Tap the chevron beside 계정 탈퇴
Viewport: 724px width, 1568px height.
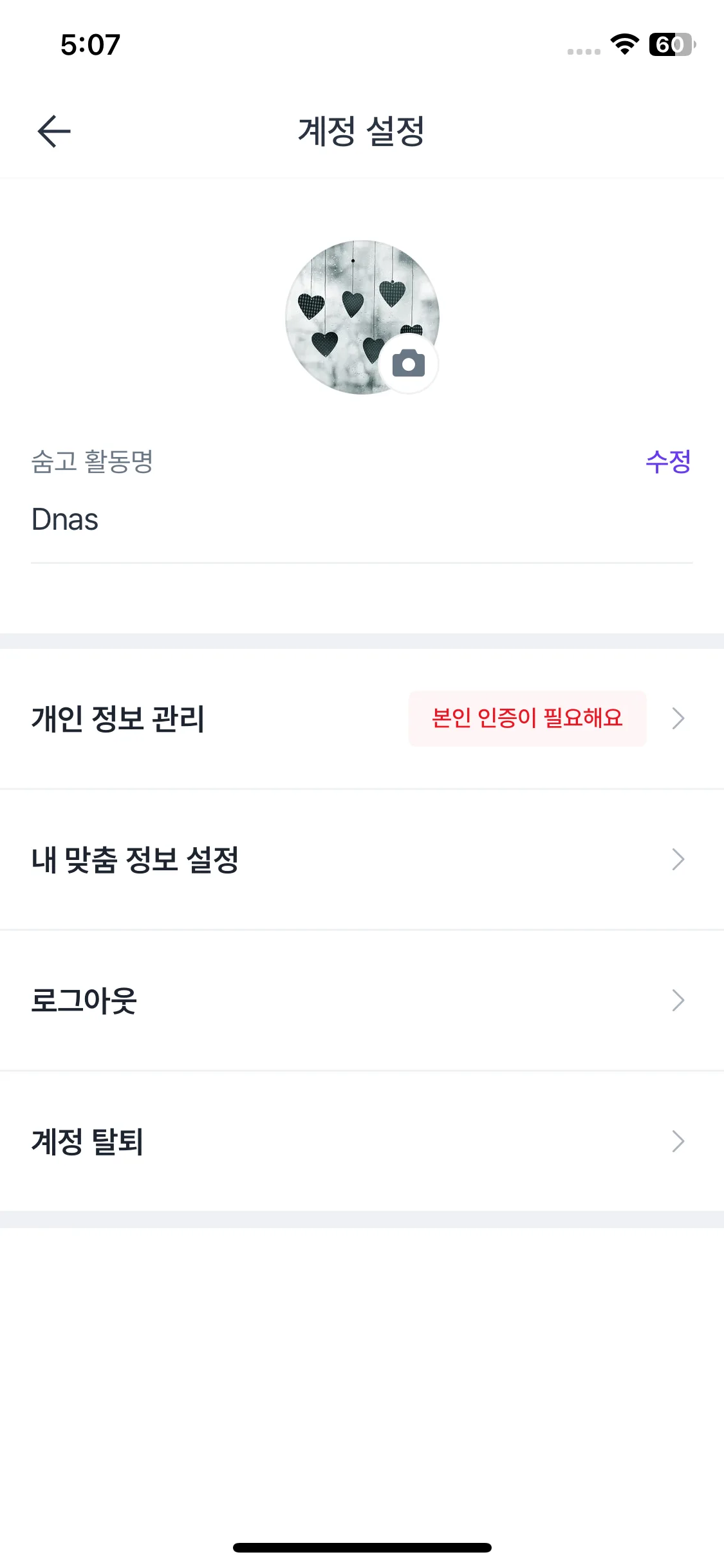(678, 1141)
